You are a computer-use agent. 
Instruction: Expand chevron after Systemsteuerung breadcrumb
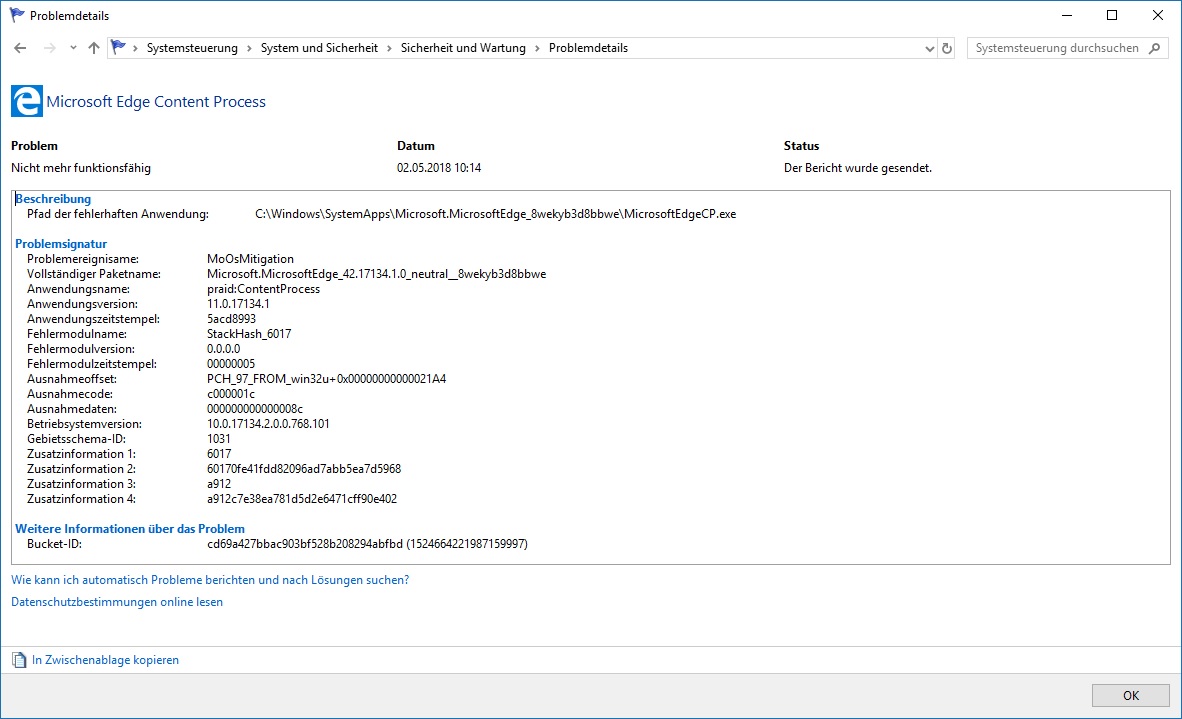point(250,48)
